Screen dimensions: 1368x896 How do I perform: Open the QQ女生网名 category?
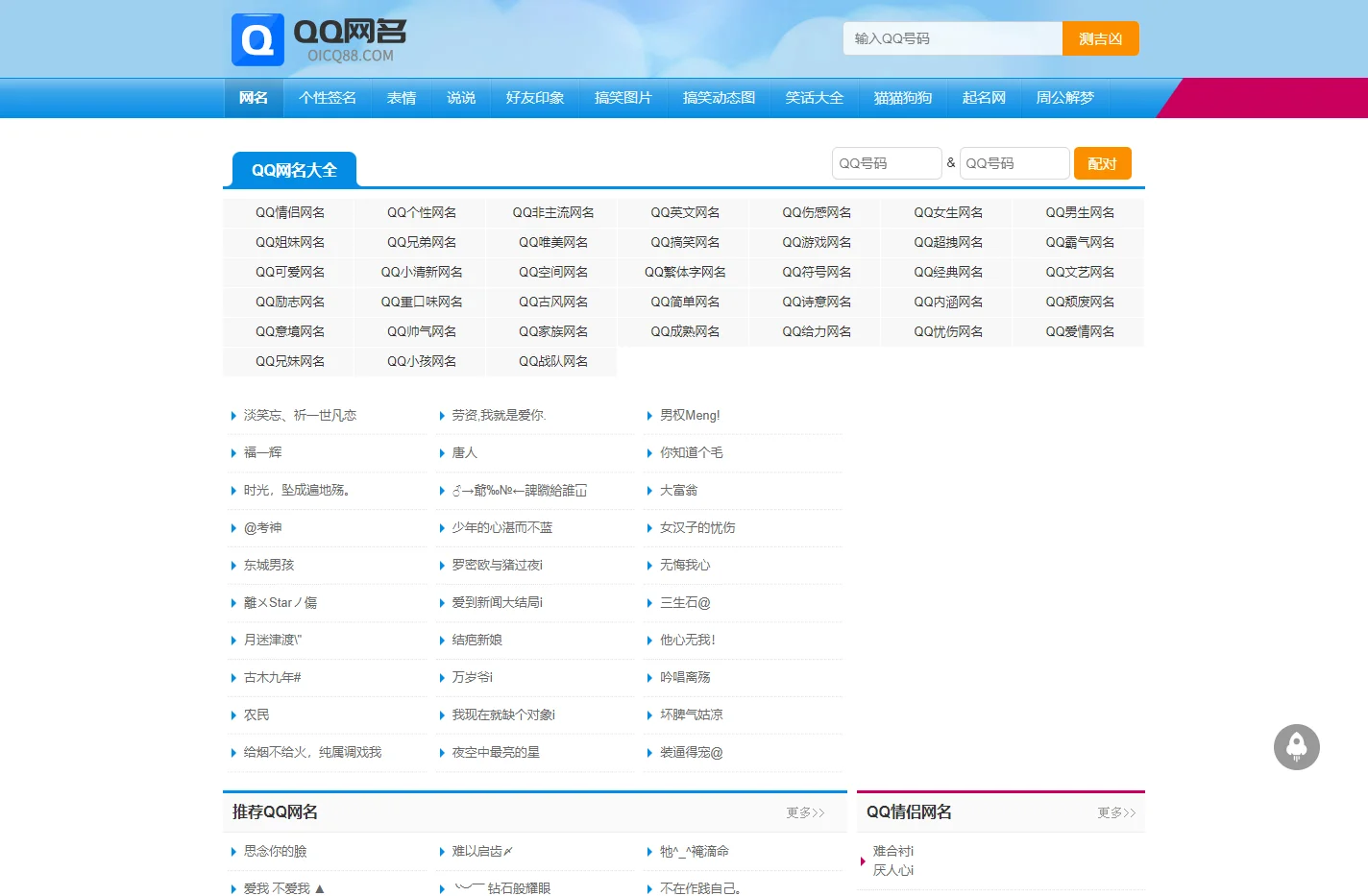[x=948, y=212]
